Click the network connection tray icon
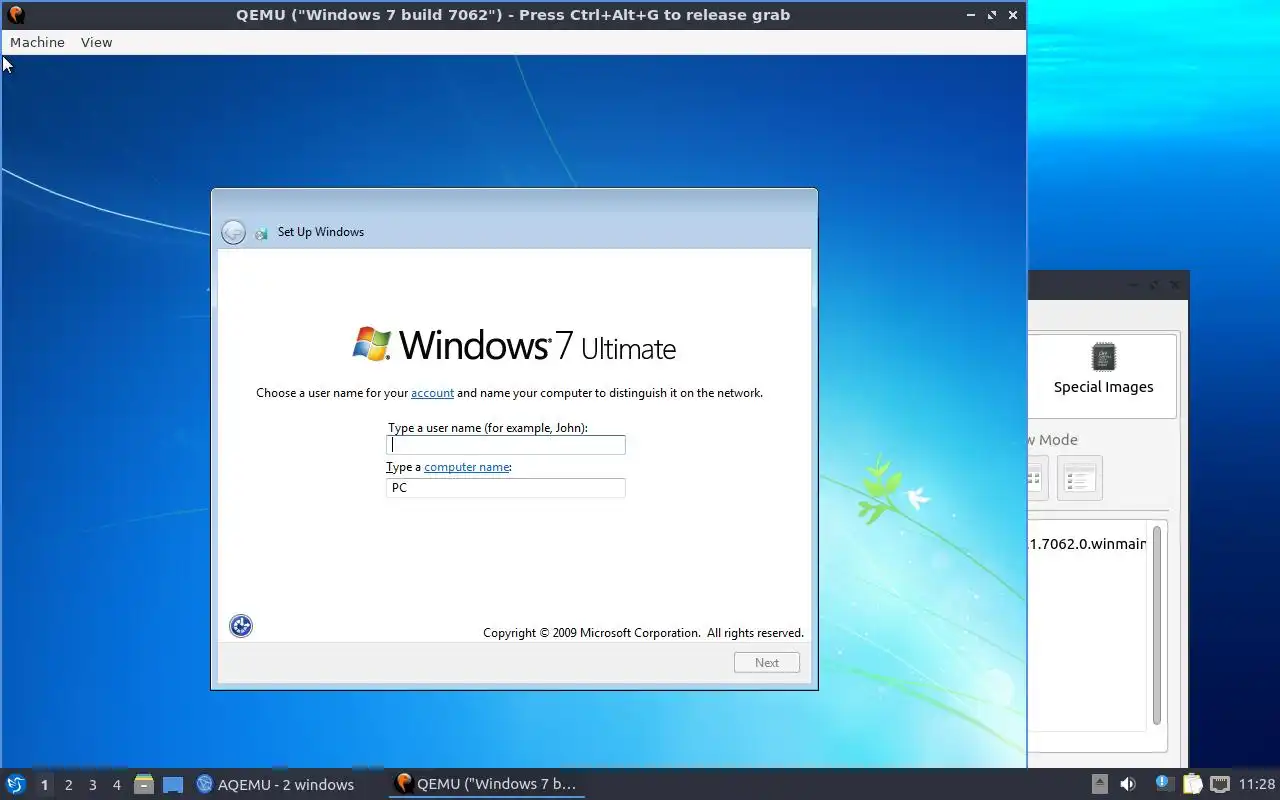The image size is (1280, 800). 1219,784
